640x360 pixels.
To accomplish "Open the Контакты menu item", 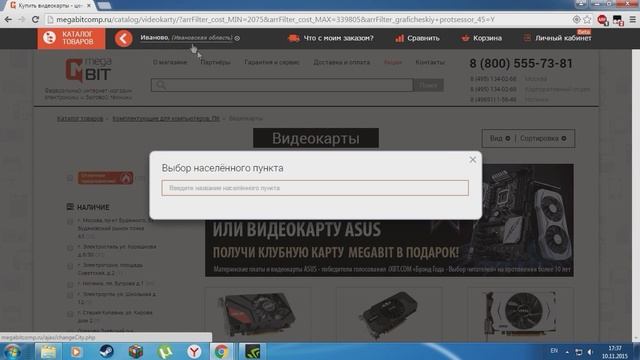I will 430,62.
